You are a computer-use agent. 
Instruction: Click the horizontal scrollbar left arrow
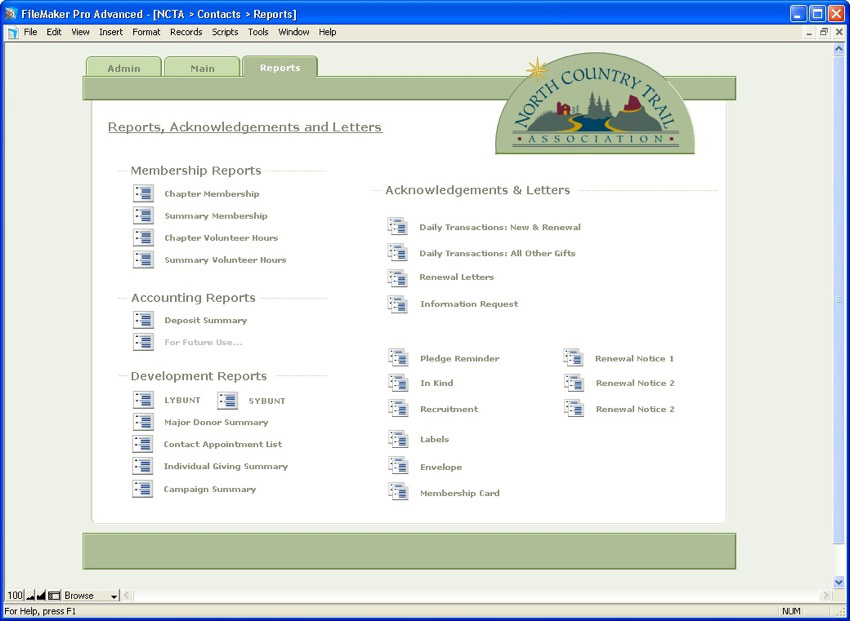click(x=126, y=596)
